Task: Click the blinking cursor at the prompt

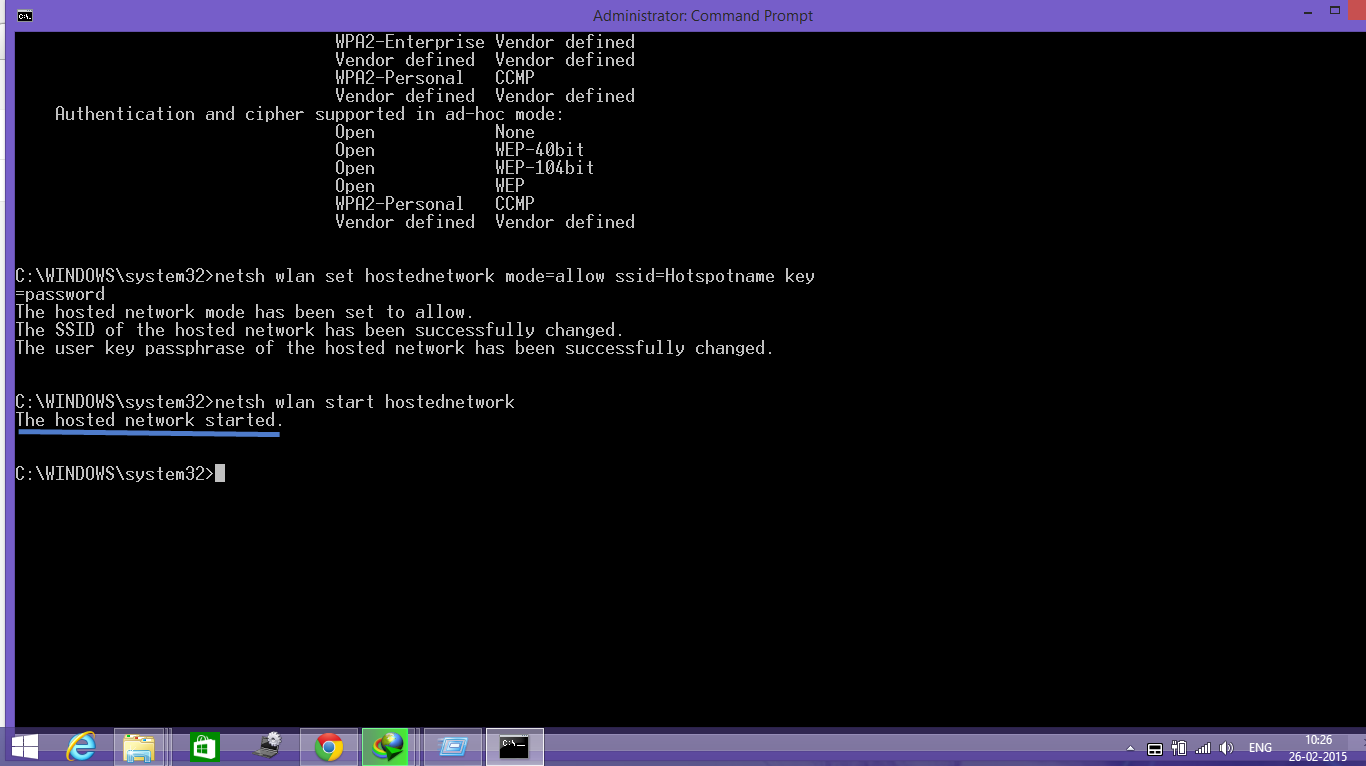Action: (220, 473)
